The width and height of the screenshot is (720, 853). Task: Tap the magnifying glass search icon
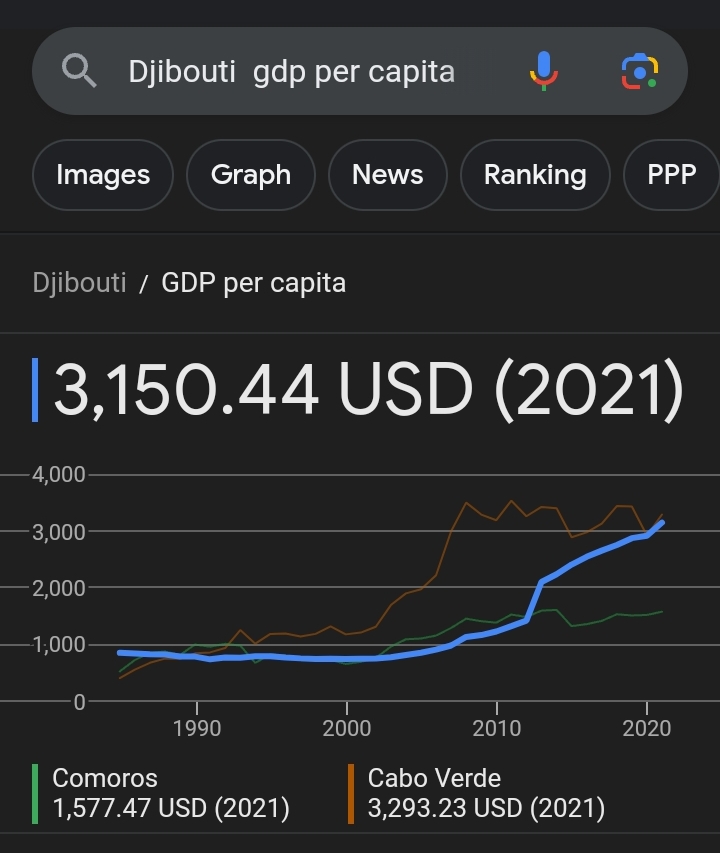(79, 71)
